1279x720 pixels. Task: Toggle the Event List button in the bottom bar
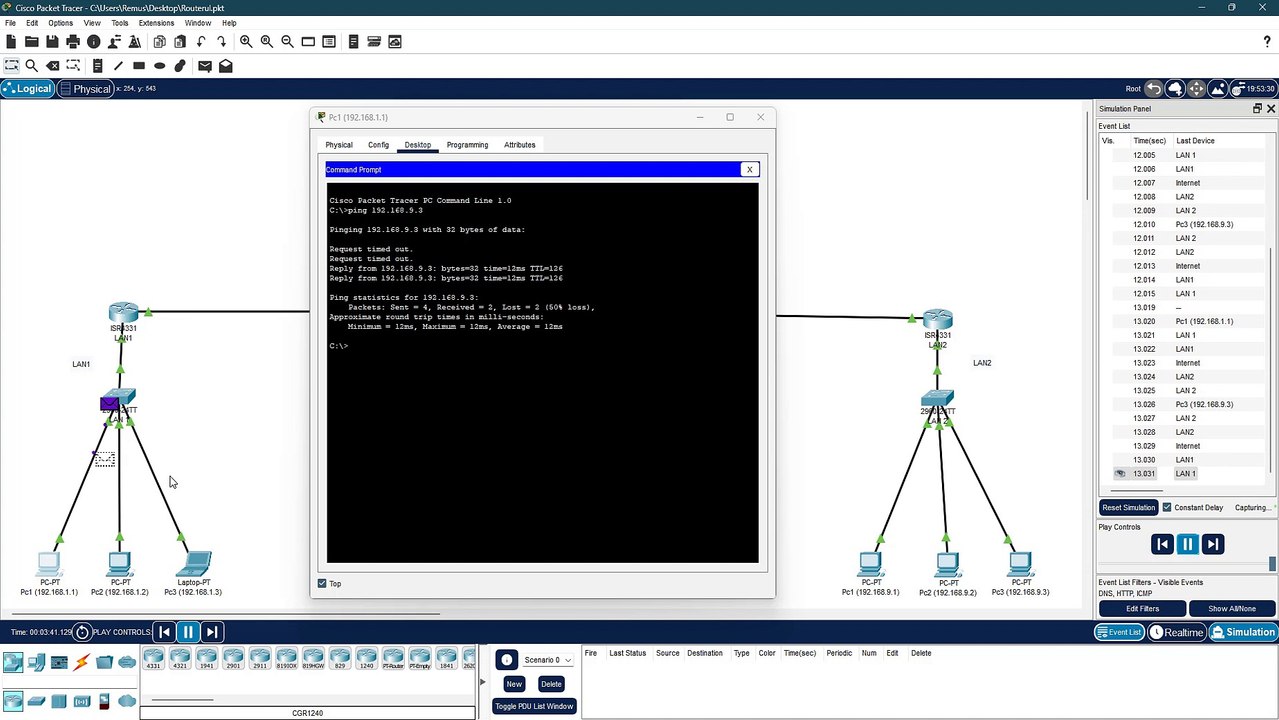[x=1119, y=632]
